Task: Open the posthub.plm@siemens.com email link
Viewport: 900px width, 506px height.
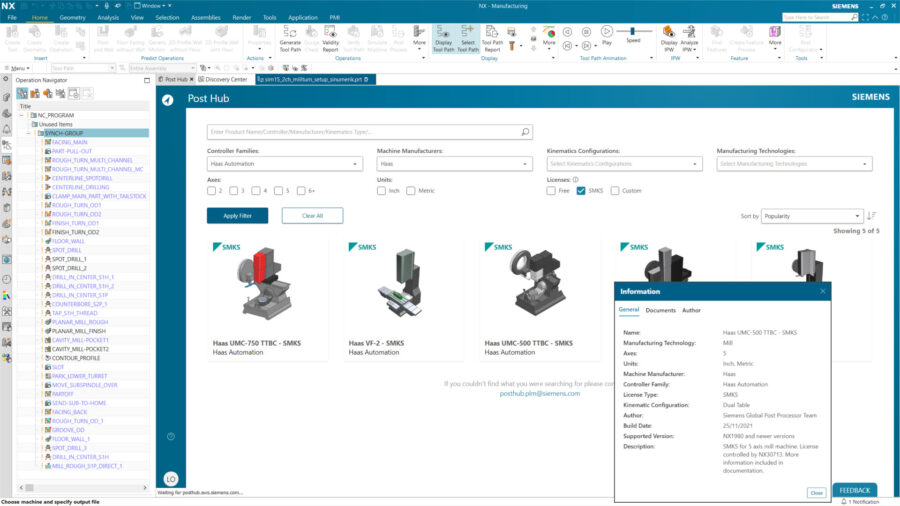Action: [x=540, y=394]
